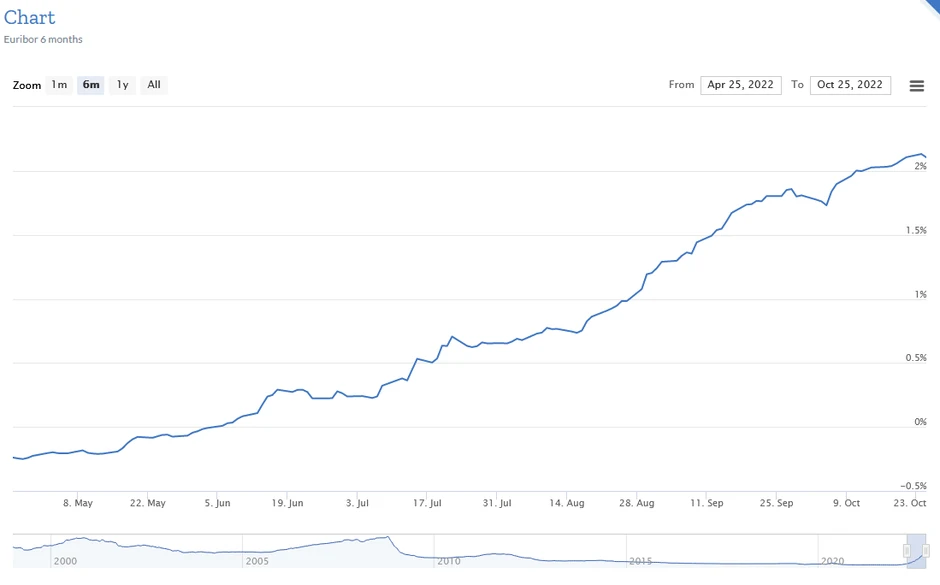
Task: Show All data with zoom button
Action: tap(154, 85)
